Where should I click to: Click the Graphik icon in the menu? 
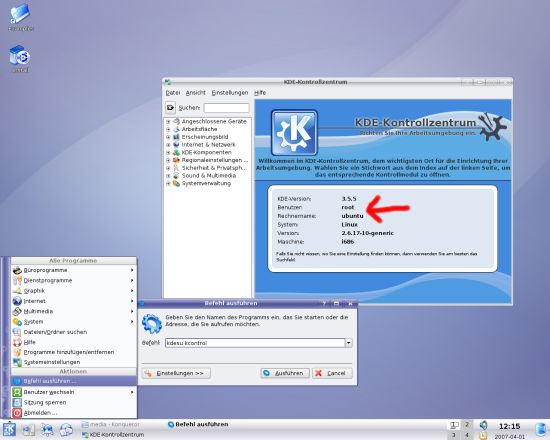17,291
